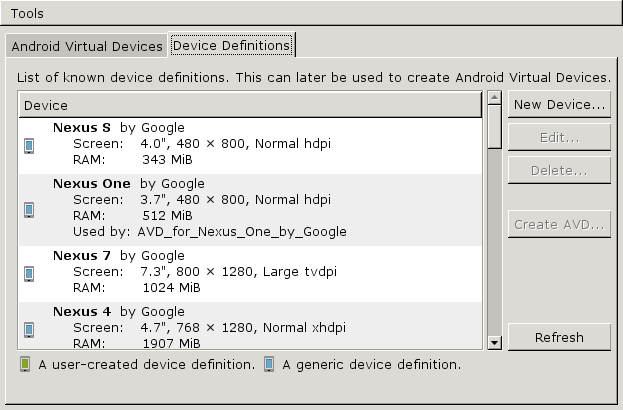623x410 pixels.
Task: Click '7.3", 800 × 1280, Large tvdpi' screen text
Action: click(238, 272)
